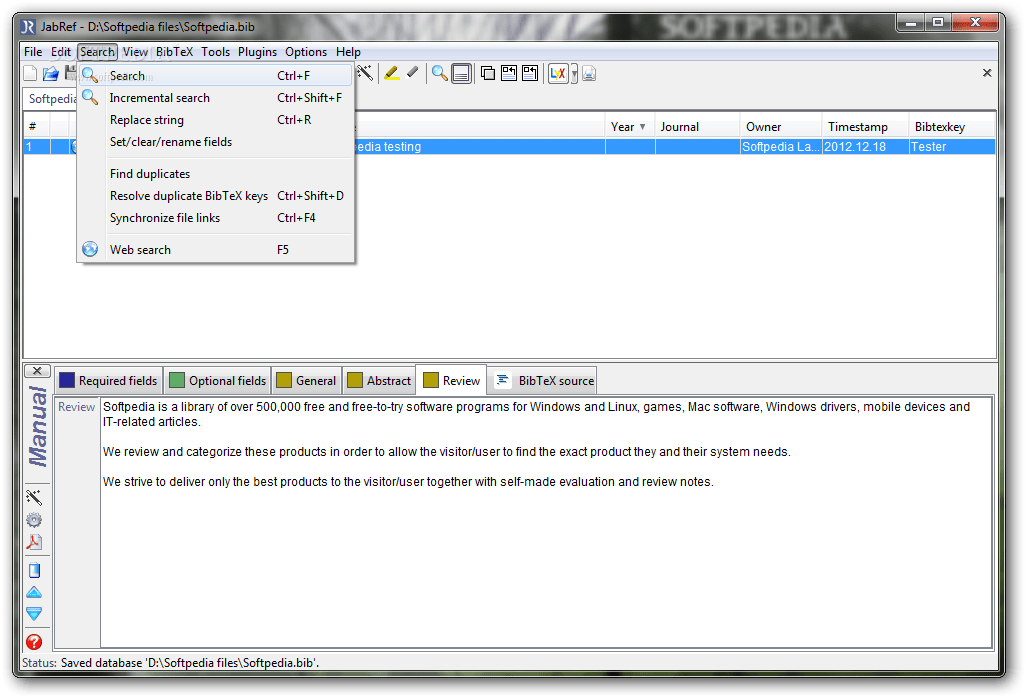Viewport: 1026px width, 698px height.
Task: Open the Options menu
Action: tap(306, 52)
